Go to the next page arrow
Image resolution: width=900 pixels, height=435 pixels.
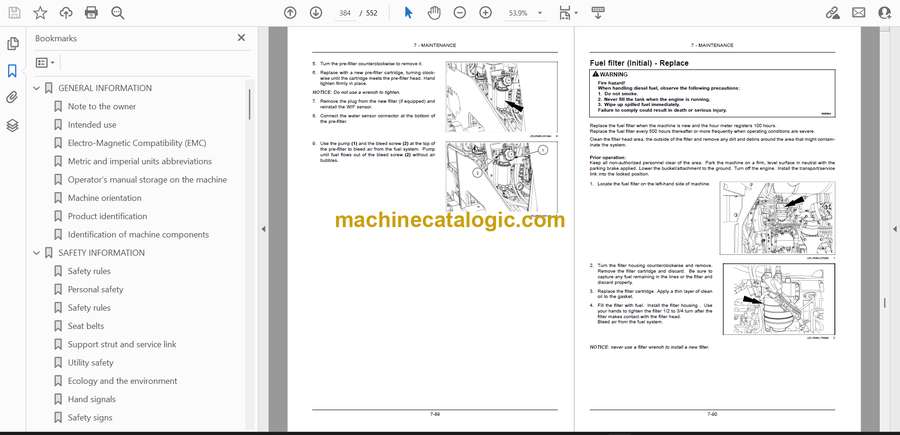click(x=316, y=13)
